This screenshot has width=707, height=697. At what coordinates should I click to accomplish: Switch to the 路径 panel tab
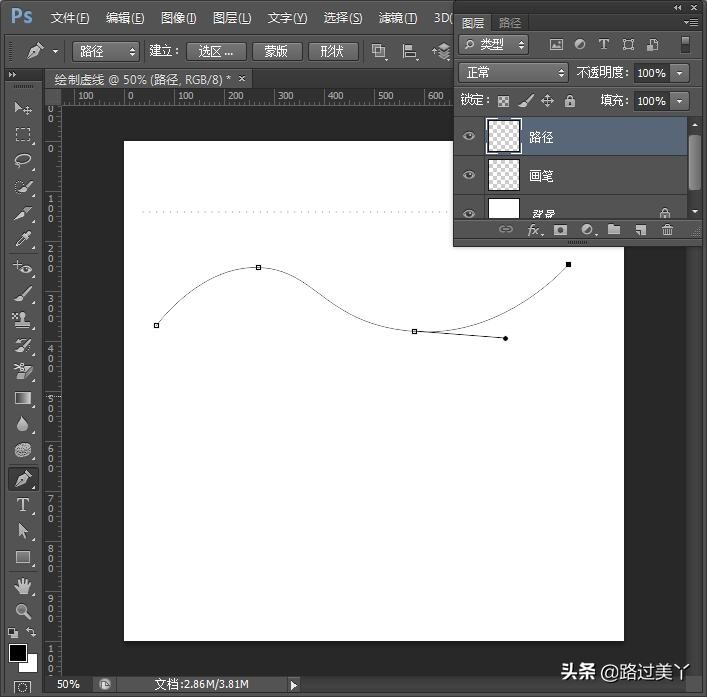pyautogui.click(x=509, y=22)
